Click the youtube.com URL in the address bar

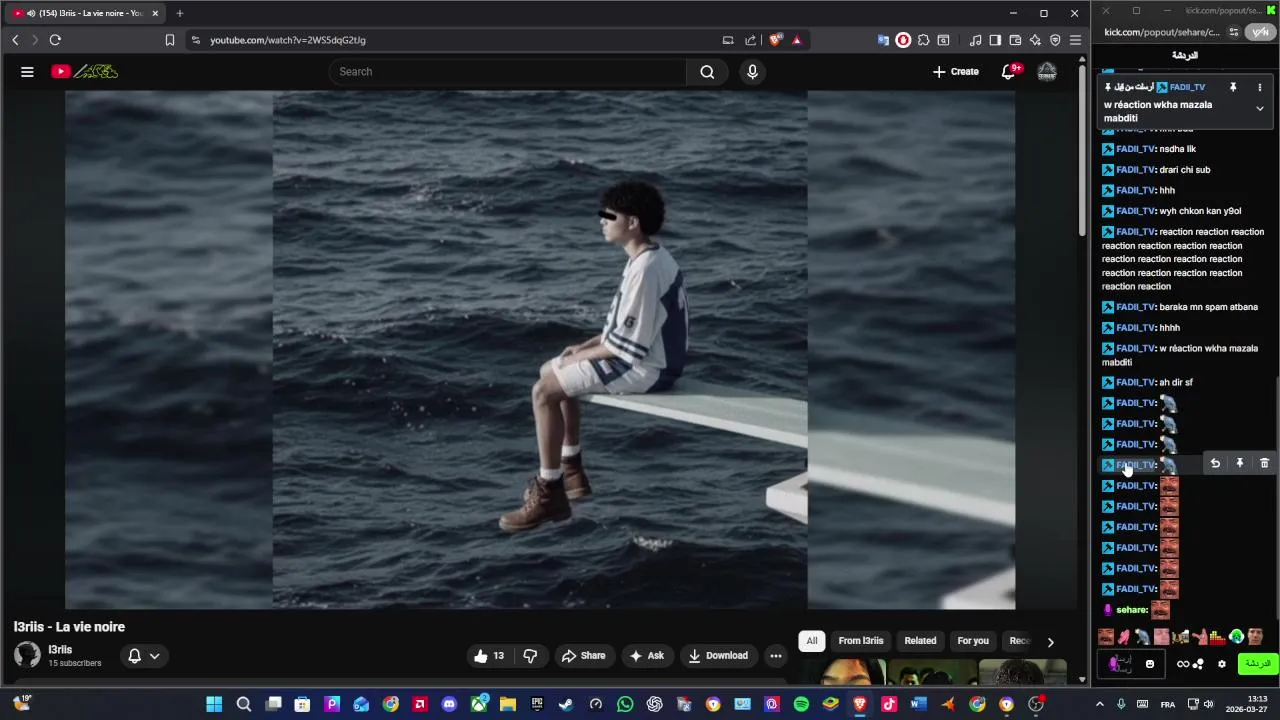pyautogui.click(x=288, y=40)
